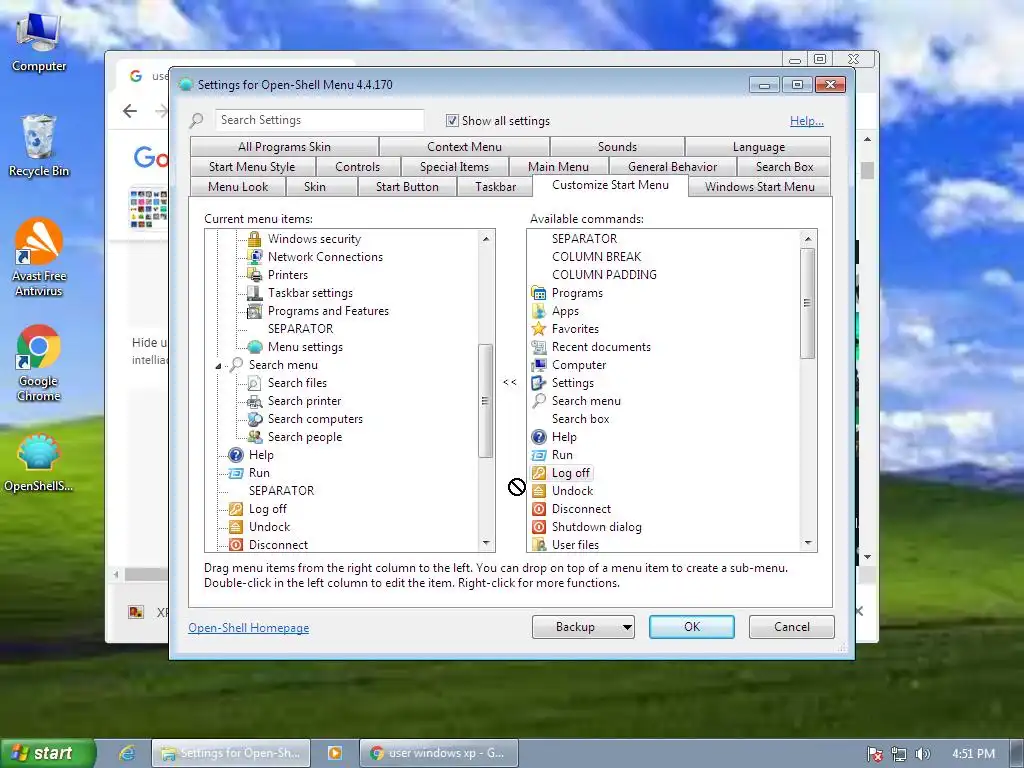
Task: Click the available commands scrollbar thumb
Action: point(808,303)
